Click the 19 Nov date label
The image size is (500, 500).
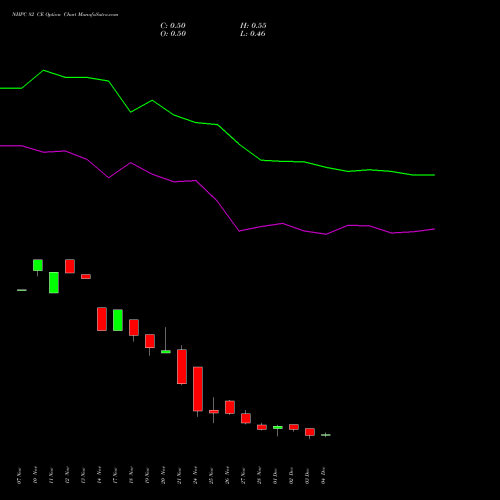147,476
